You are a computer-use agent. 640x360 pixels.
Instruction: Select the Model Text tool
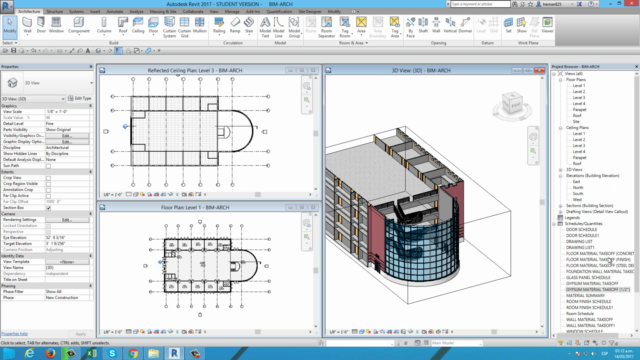pyautogui.click(x=265, y=27)
